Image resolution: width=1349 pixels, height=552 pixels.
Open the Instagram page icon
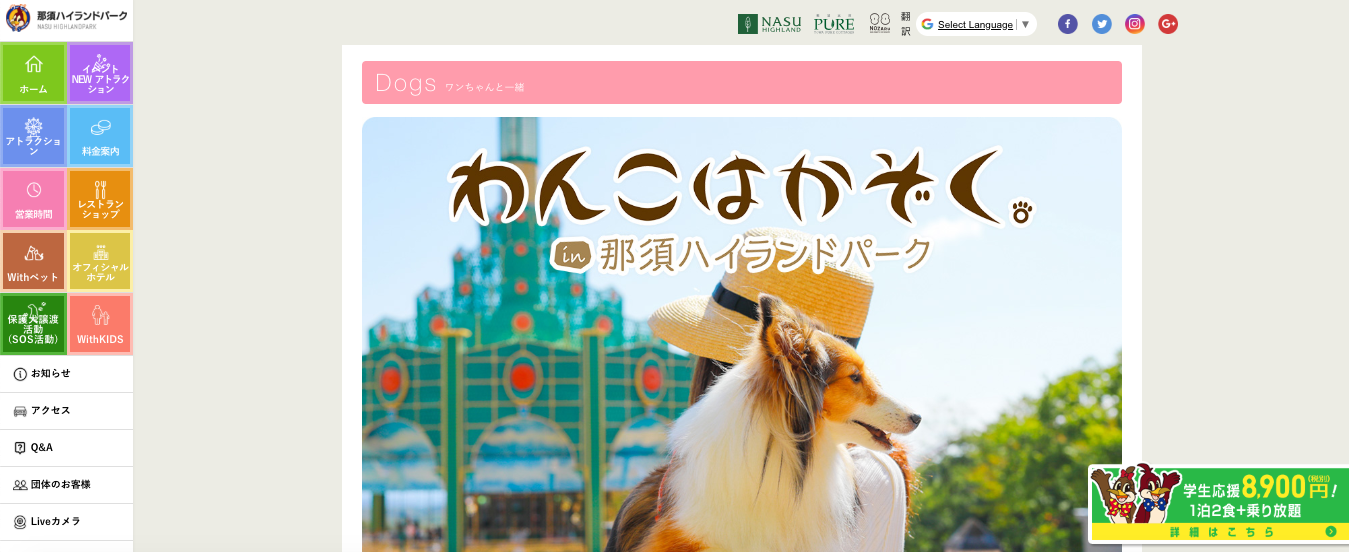tap(1135, 24)
